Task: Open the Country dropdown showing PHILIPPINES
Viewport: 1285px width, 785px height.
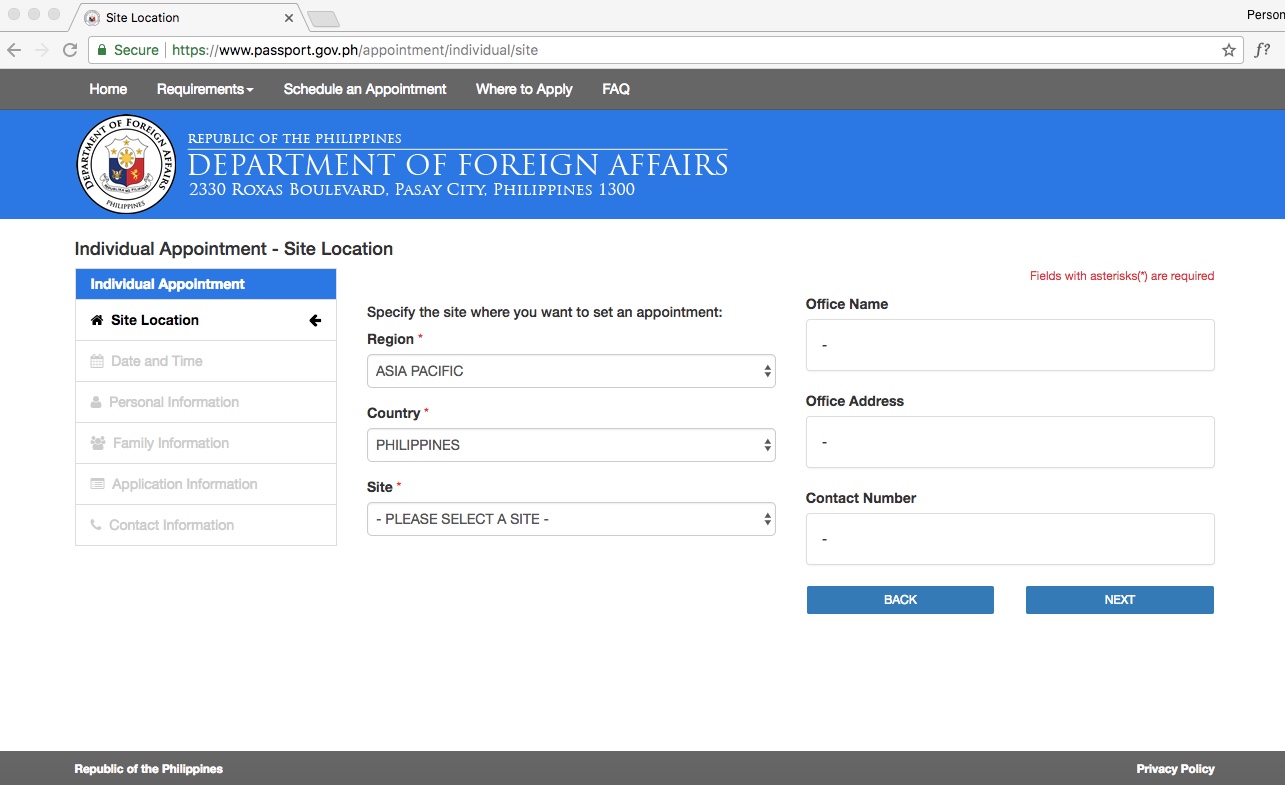Action: [x=570, y=444]
